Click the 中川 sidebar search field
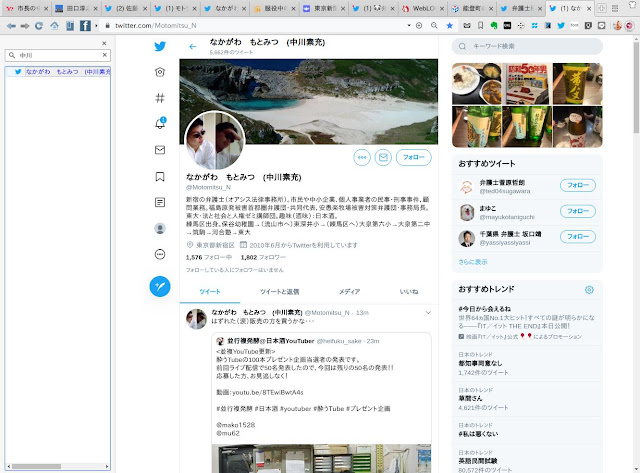The image size is (640, 473). [x=57, y=55]
